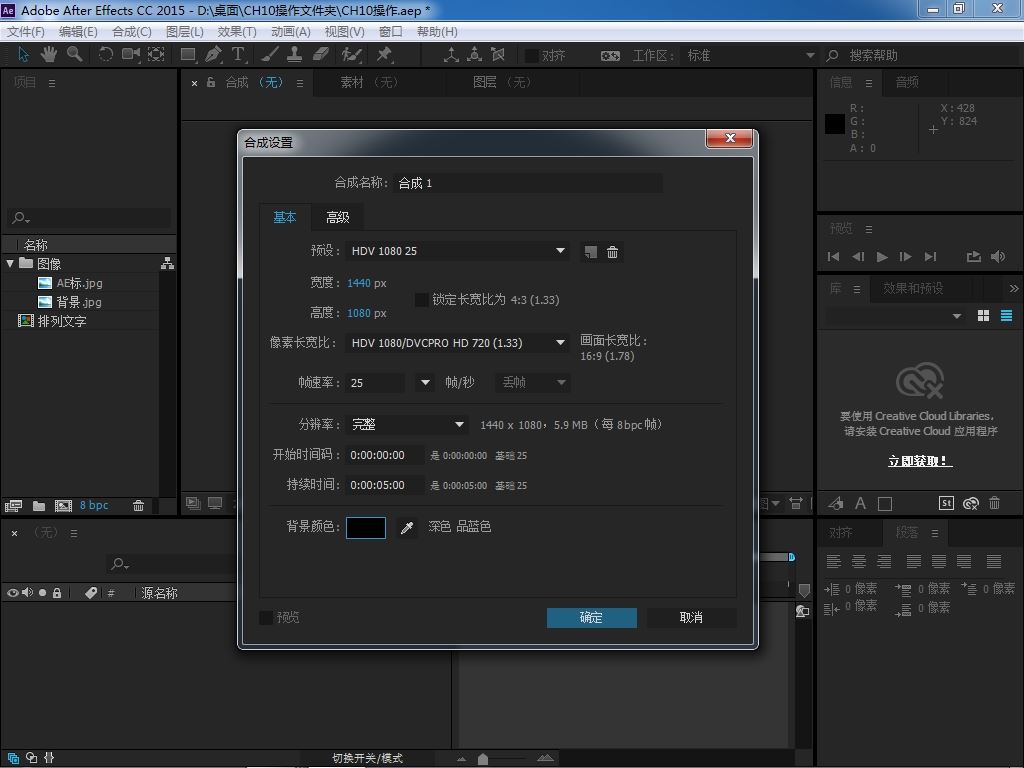Switch library to list view
This screenshot has width=1024, height=768.
[x=1006, y=316]
